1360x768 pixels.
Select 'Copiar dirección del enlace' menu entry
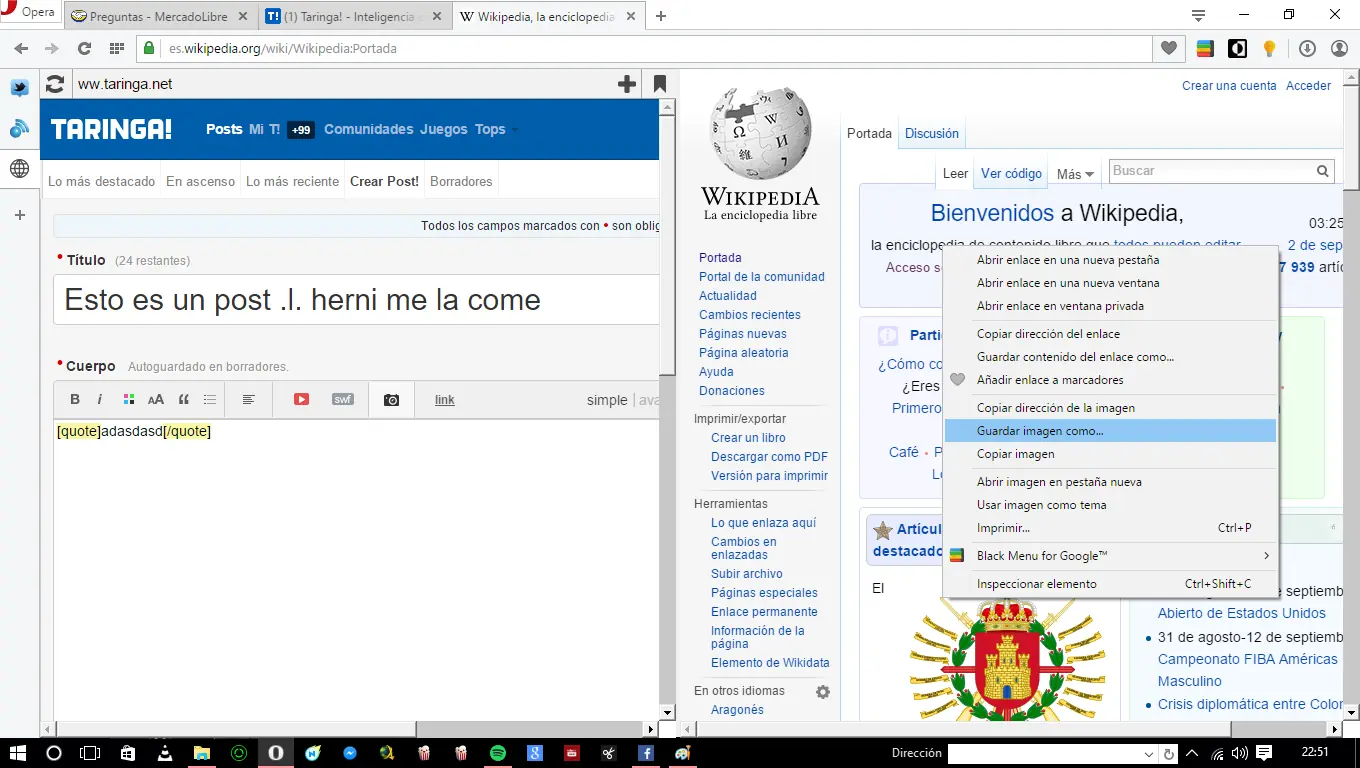pos(1110,334)
